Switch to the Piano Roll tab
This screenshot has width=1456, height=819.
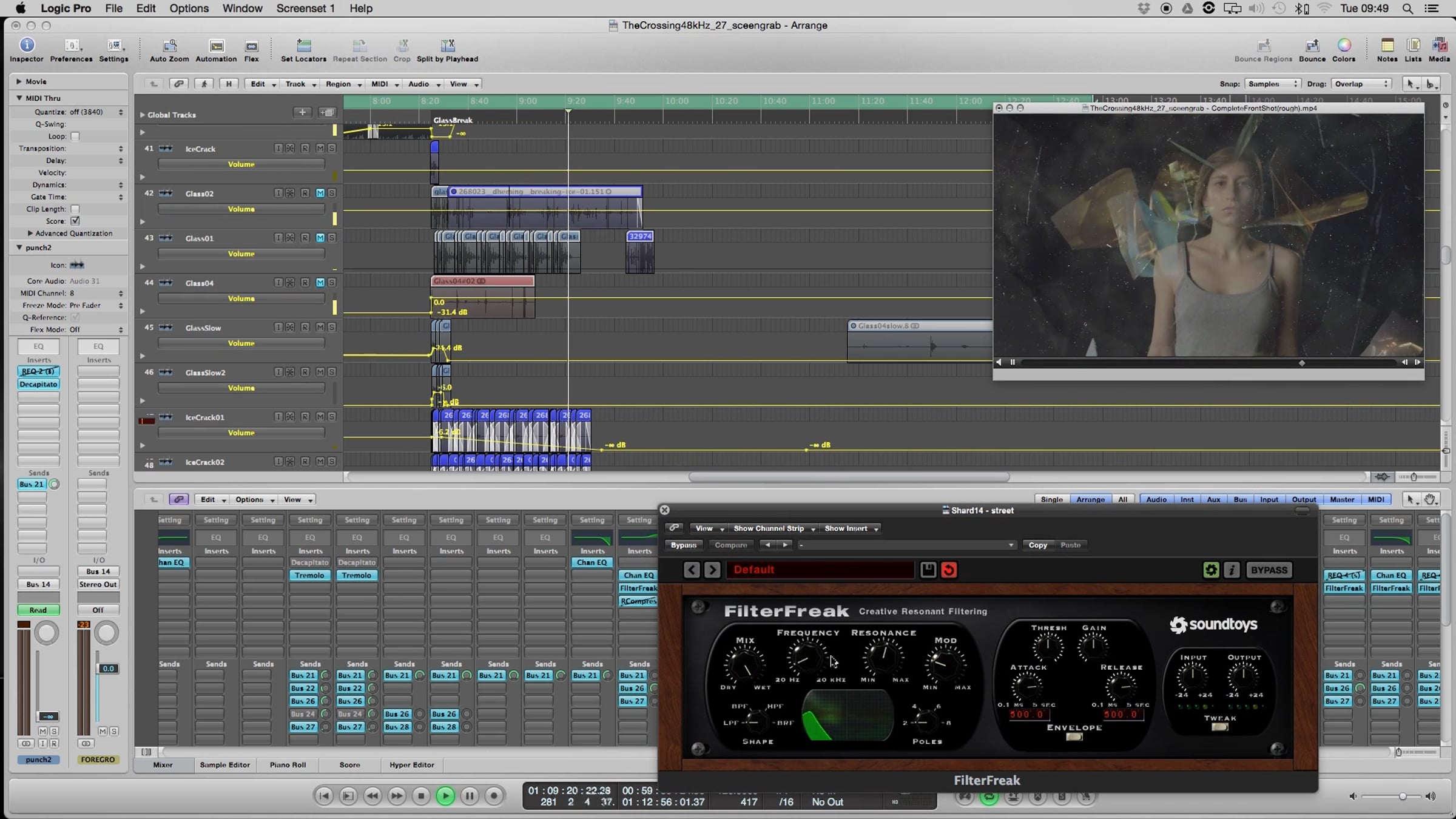[x=288, y=765]
